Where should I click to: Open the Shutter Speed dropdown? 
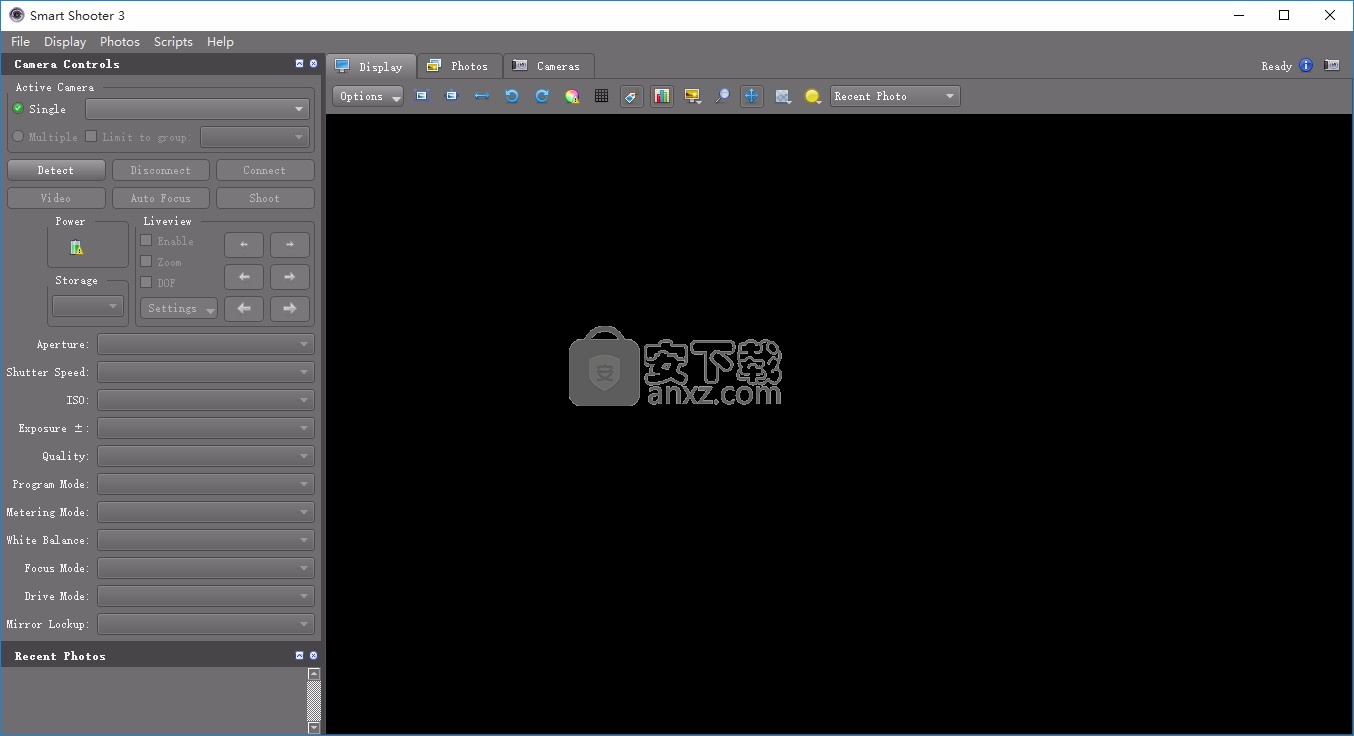point(206,372)
